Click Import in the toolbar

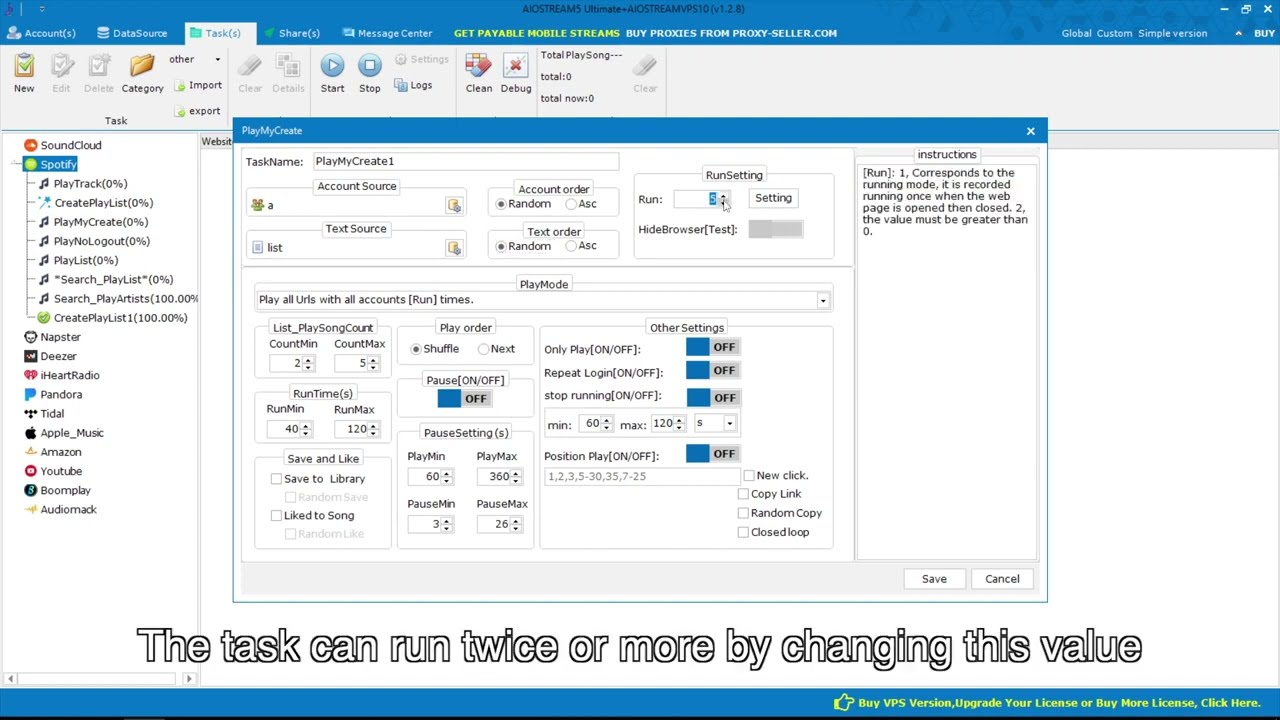(x=197, y=86)
